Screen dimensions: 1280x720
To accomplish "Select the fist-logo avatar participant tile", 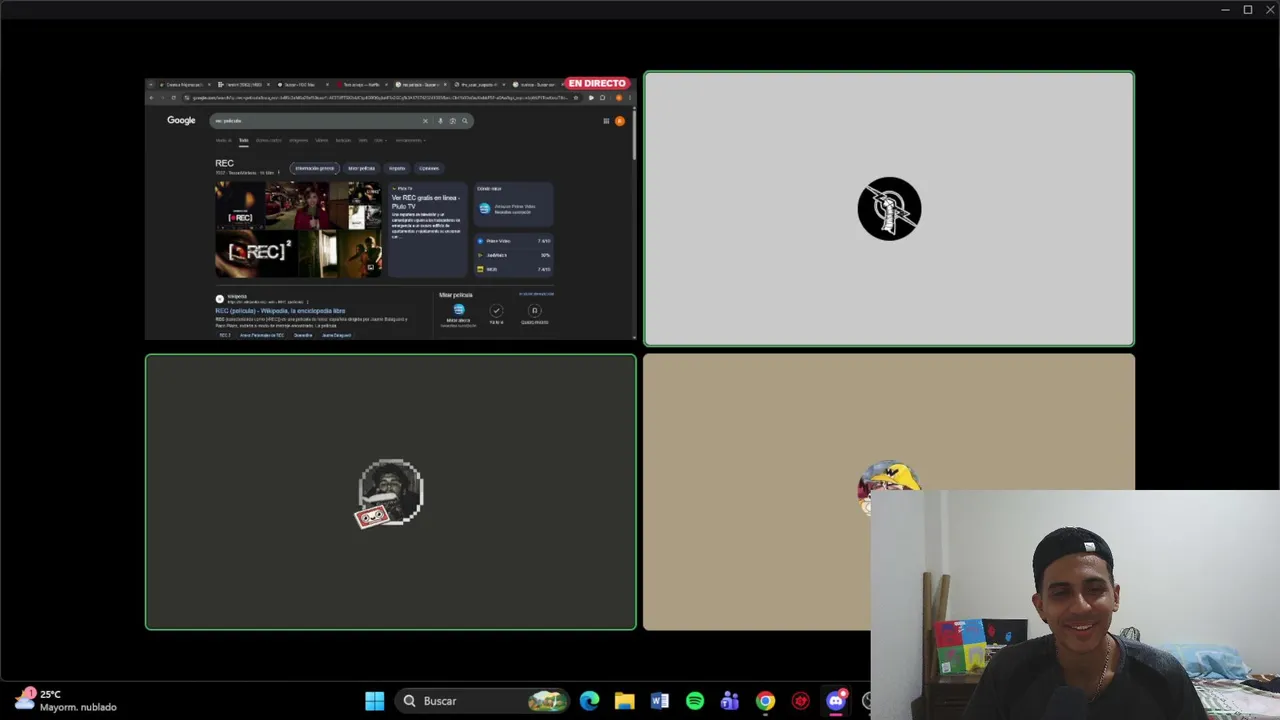I will coord(889,208).
